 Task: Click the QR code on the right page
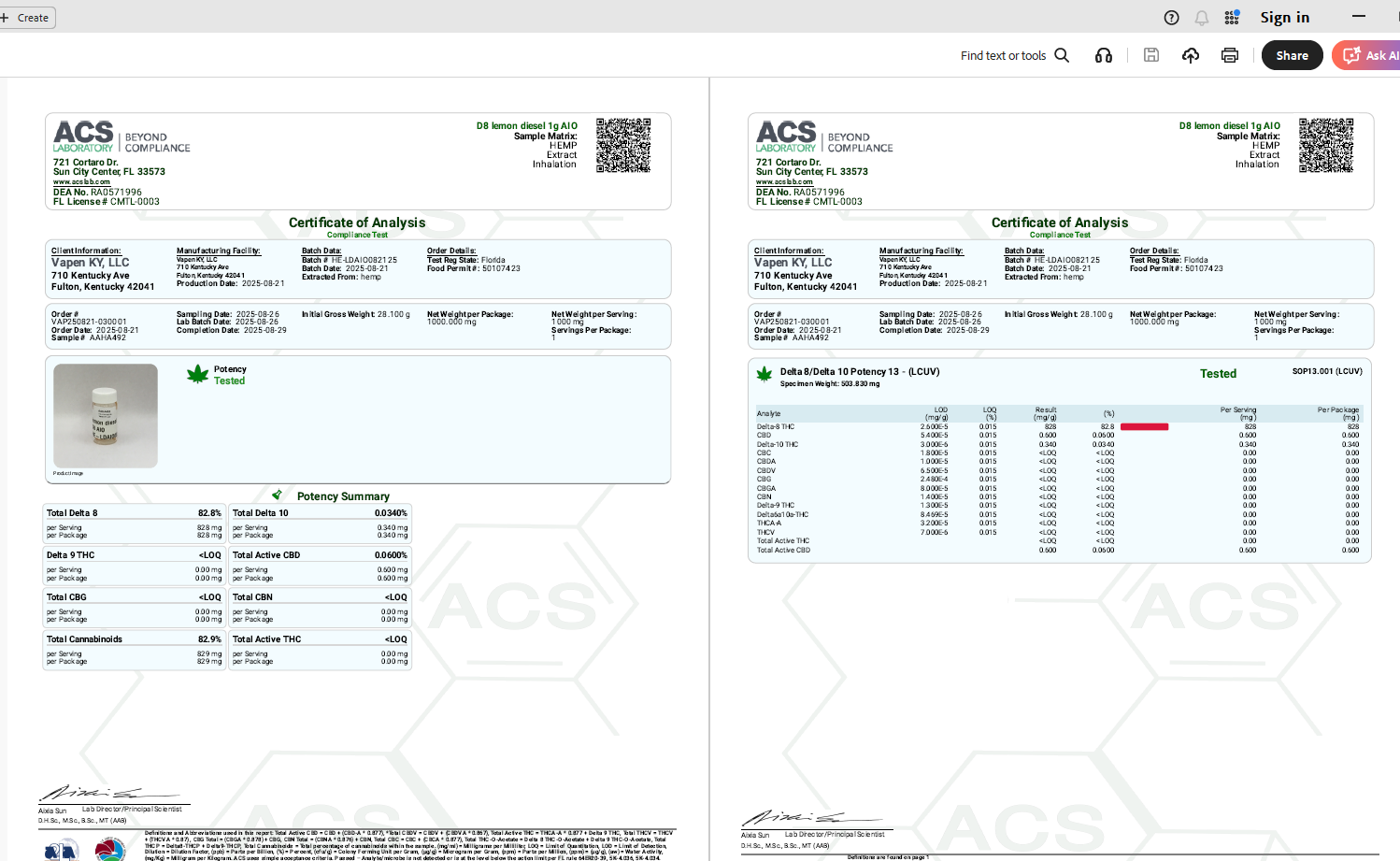pyautogui.click(x=1326, y=145)
